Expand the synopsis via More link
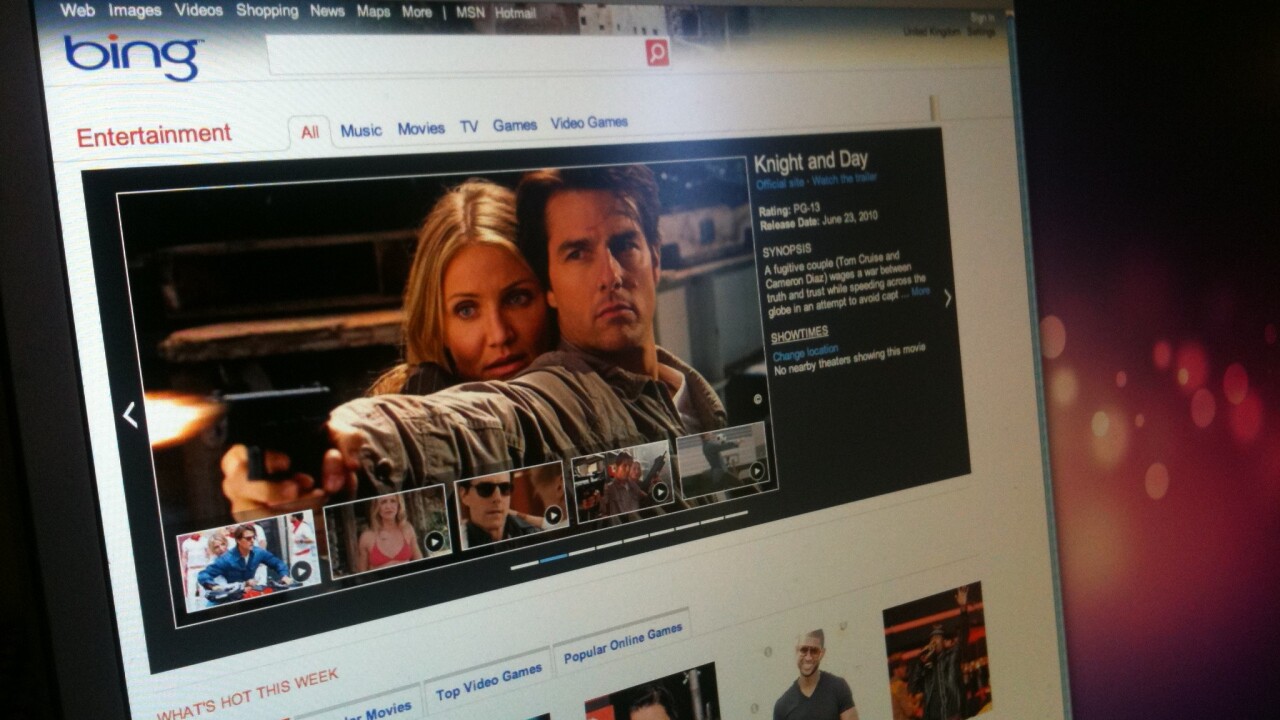1280x720 pixels. [919, 292]
